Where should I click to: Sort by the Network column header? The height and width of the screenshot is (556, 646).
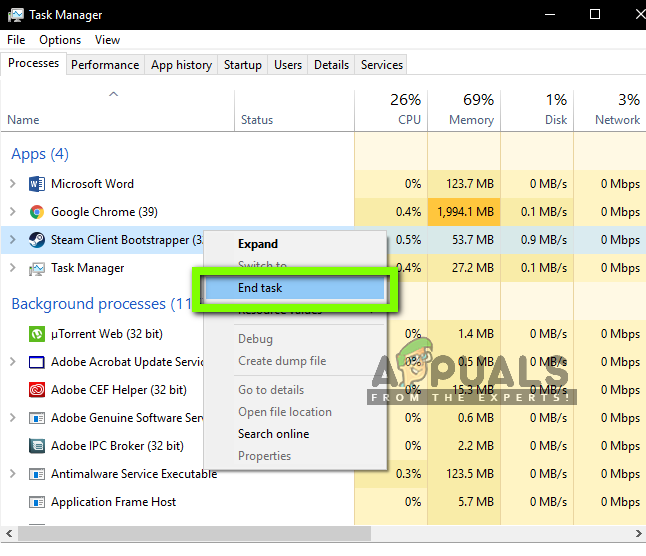[610, 110]
